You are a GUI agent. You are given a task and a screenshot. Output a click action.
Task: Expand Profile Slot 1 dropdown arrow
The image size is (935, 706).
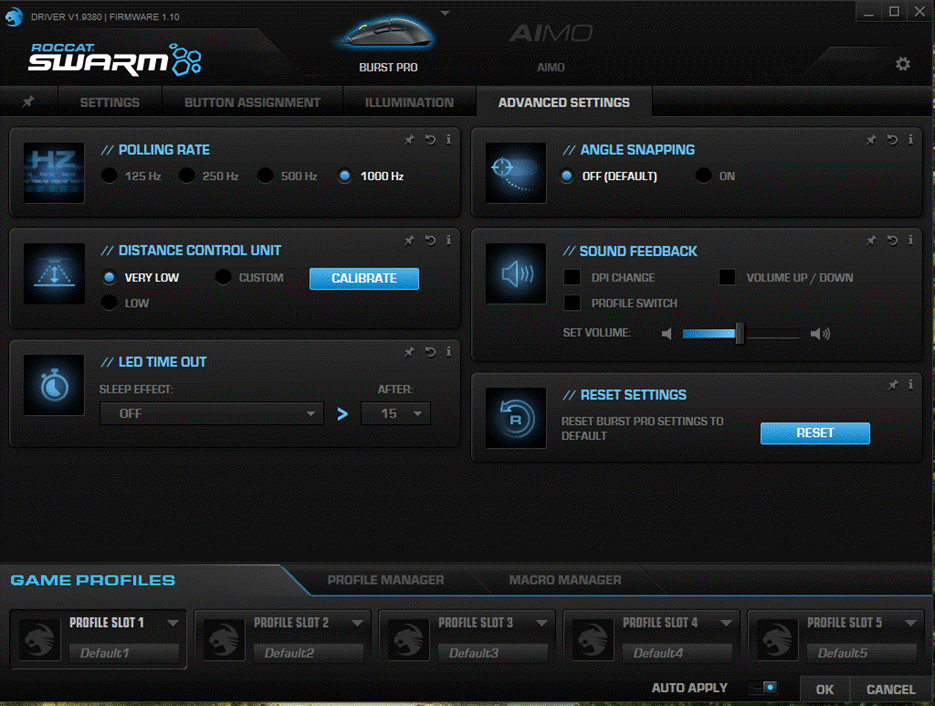click(173, 623)
